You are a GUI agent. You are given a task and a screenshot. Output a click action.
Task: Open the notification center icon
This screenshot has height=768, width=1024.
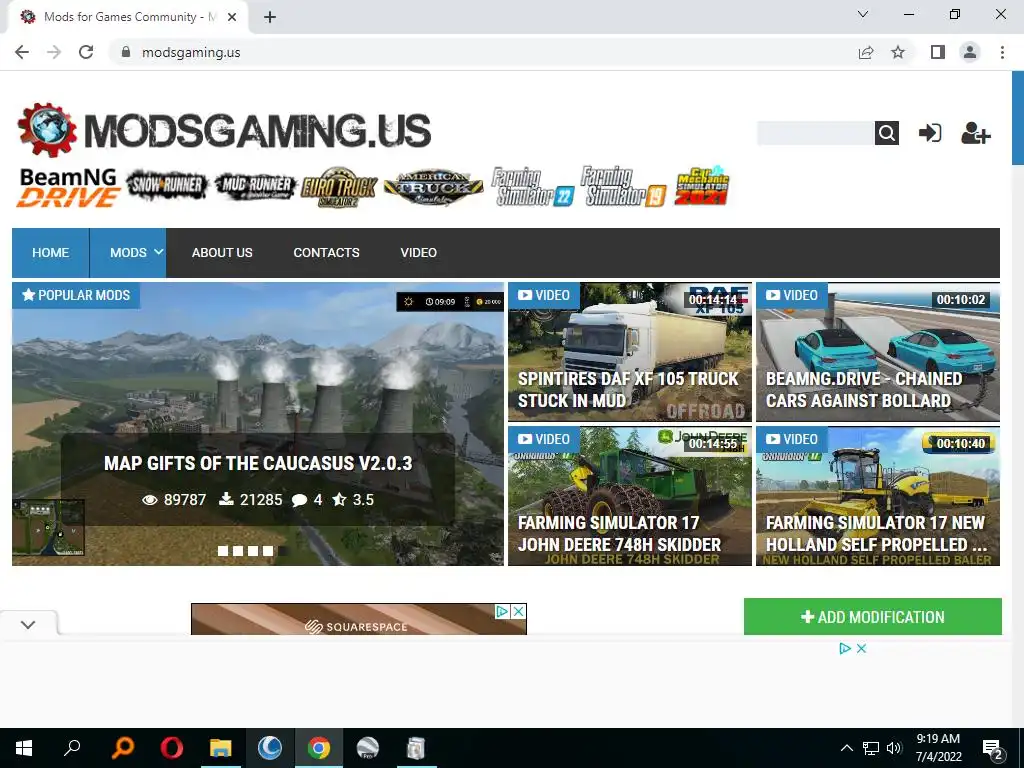993,748
